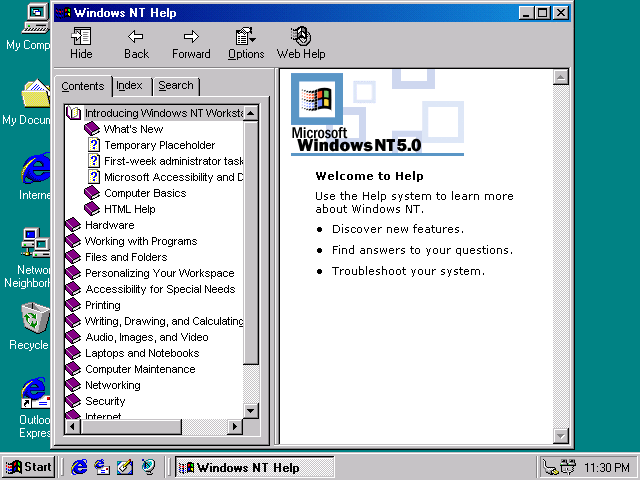
Task: Select 'Files and Folders' text
Action: (x=126, y=257)
